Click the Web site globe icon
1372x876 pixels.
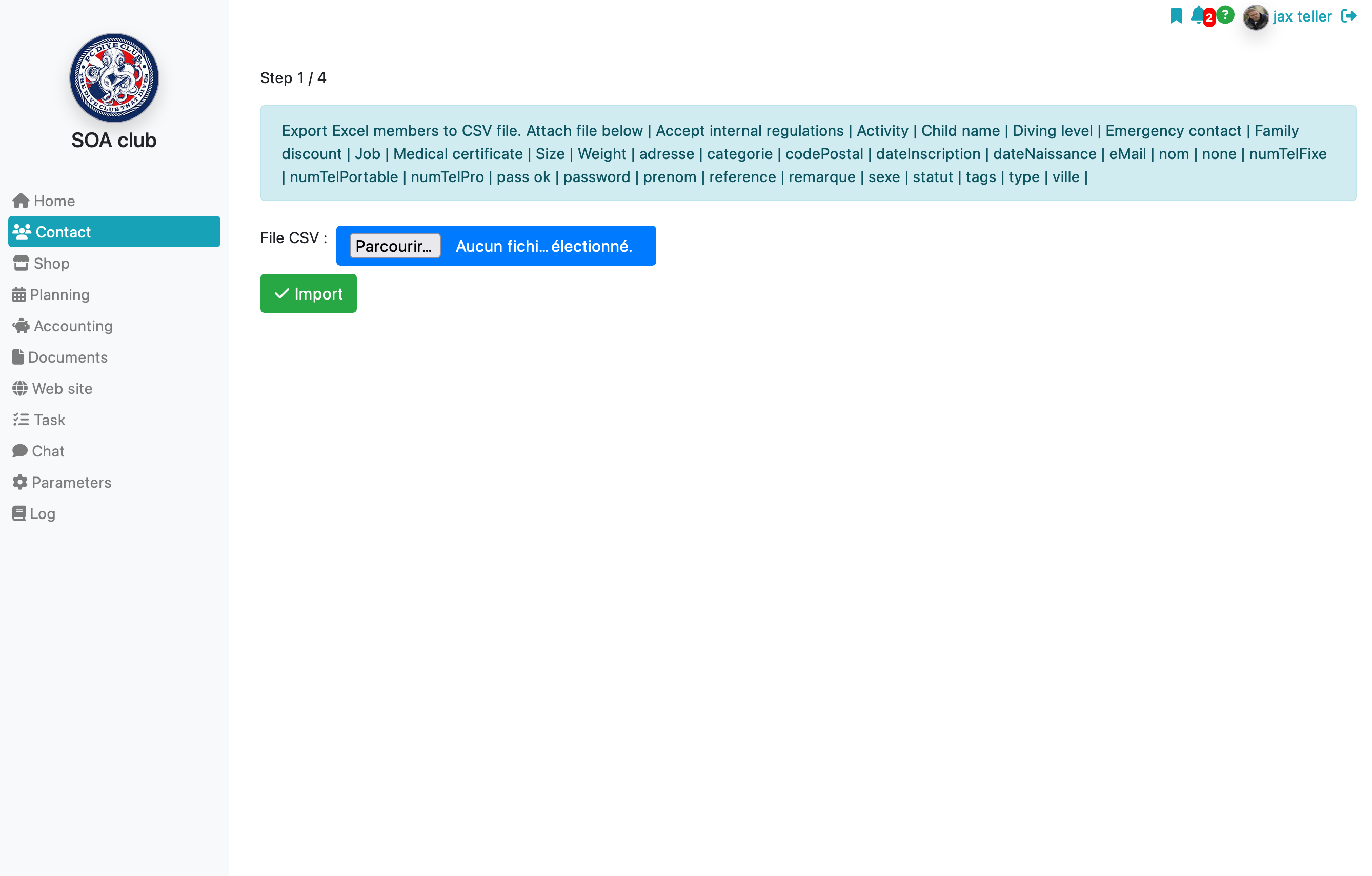click(x=20, y=388)
